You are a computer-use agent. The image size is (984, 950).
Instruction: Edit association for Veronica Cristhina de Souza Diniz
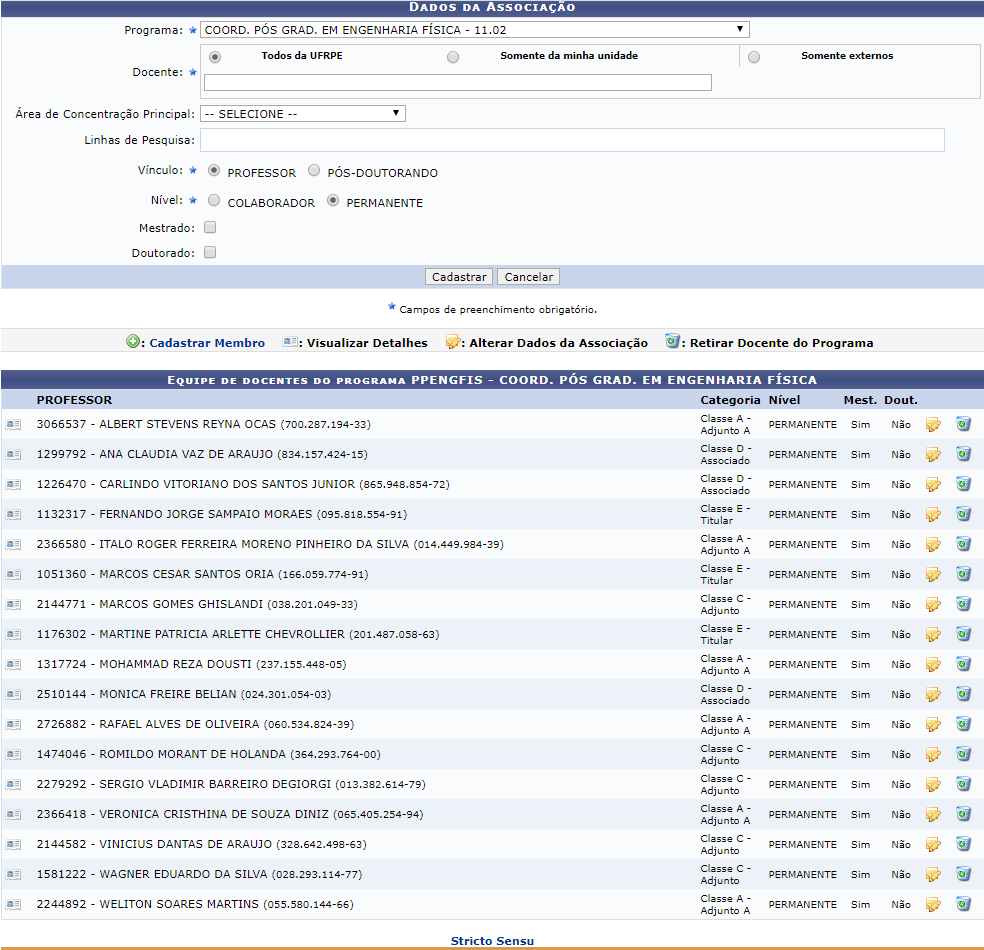click(x=933, y=814)
